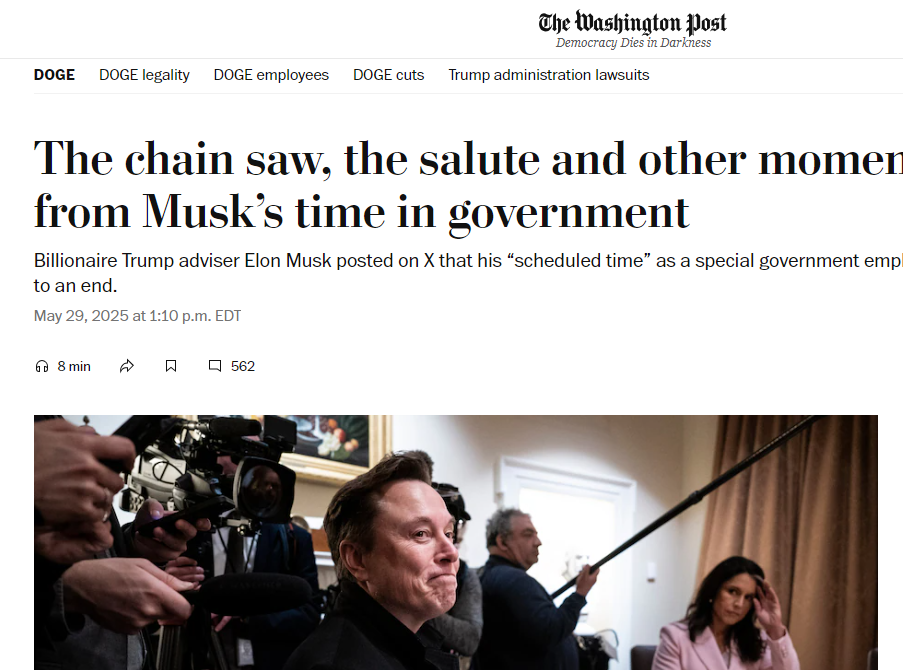
Task: Open the share arrow icon
Action: (x=127, y=366)
